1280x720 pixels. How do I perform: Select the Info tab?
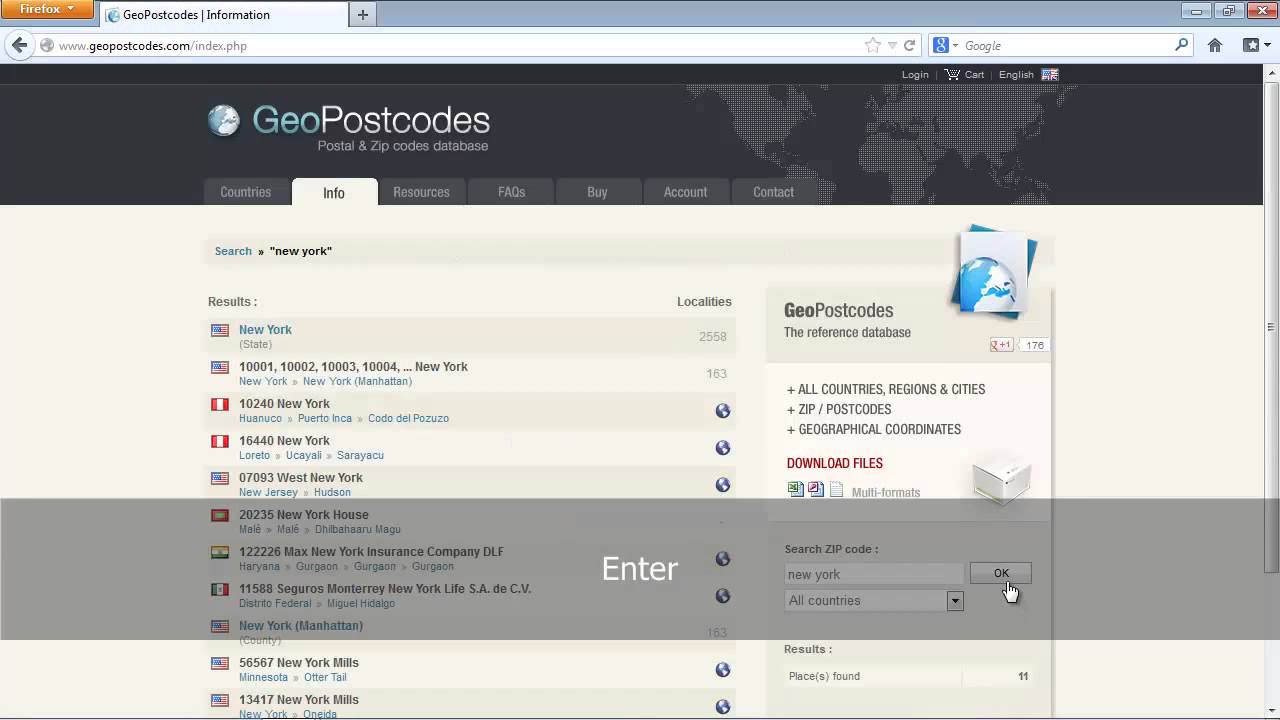coord(334,192)
